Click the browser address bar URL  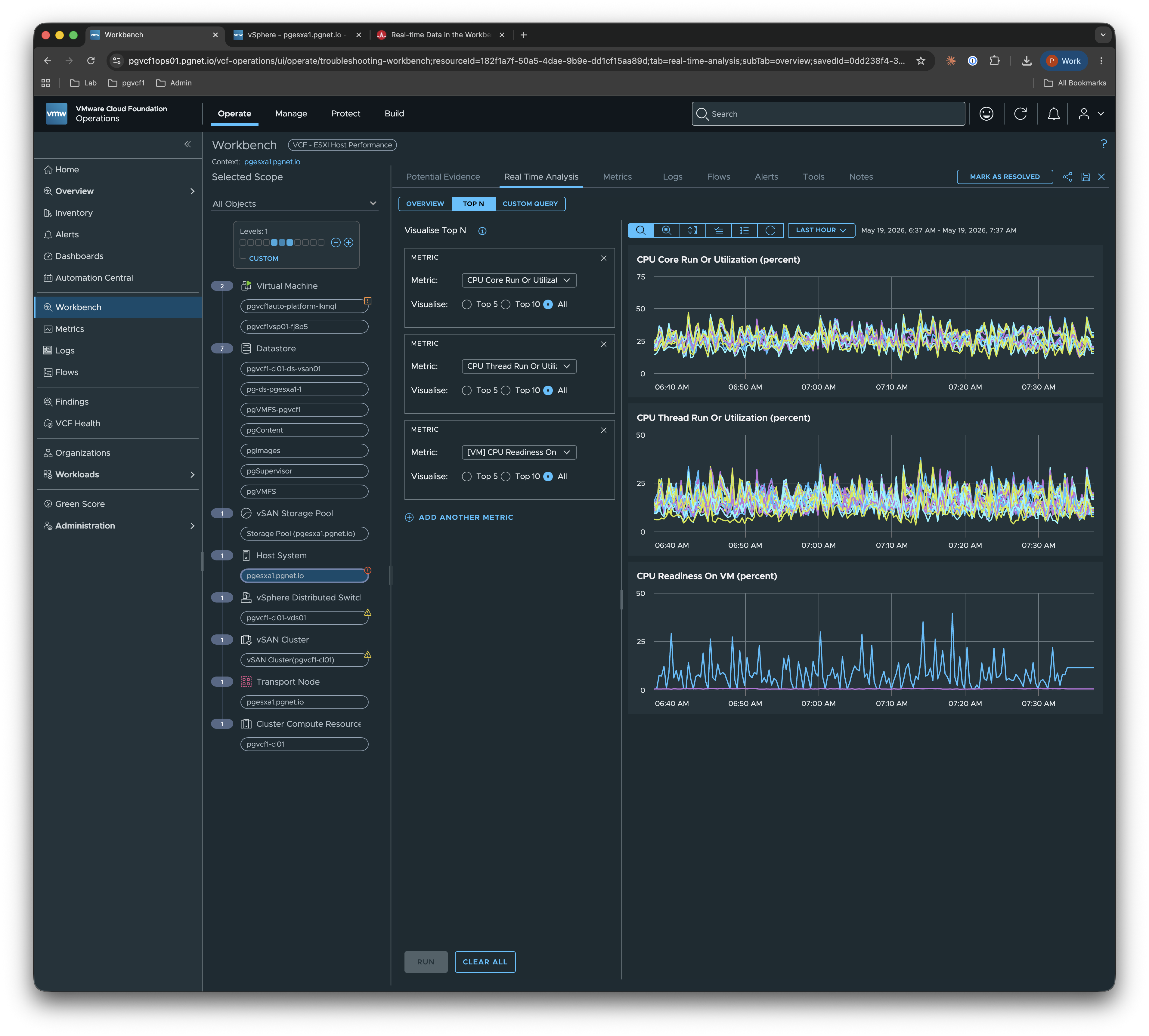coord(516,61)
